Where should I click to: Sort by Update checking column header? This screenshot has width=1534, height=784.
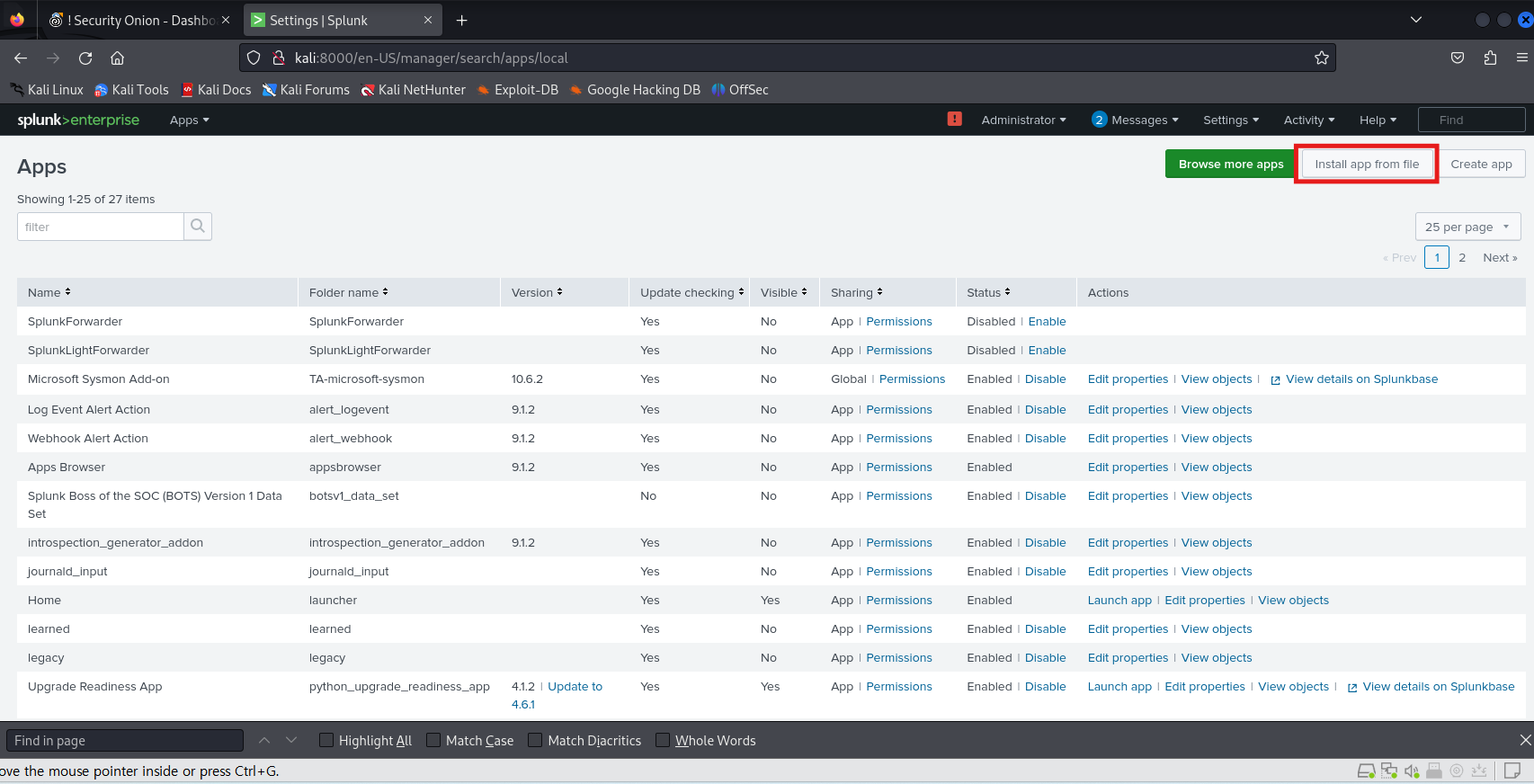(x=692, y=292)
